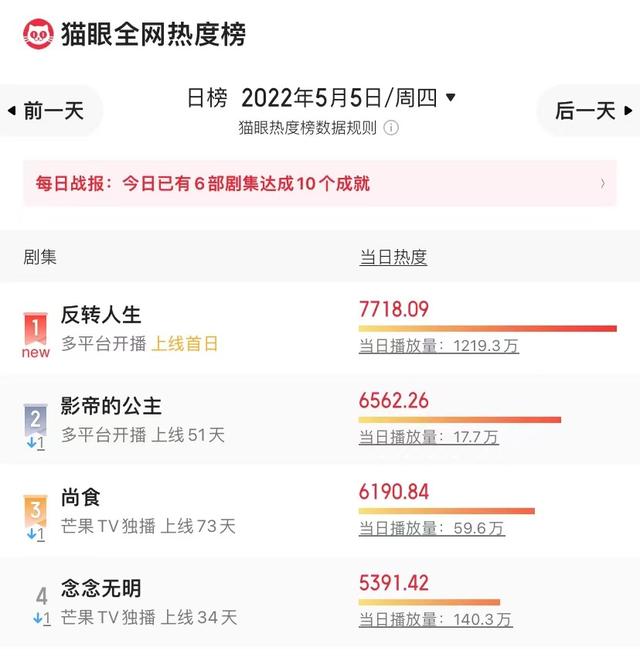Open 当日播放量 1219.3万 detail link
Screen dimensions: 640x658
pyautogui.click(x=439, y=346)
